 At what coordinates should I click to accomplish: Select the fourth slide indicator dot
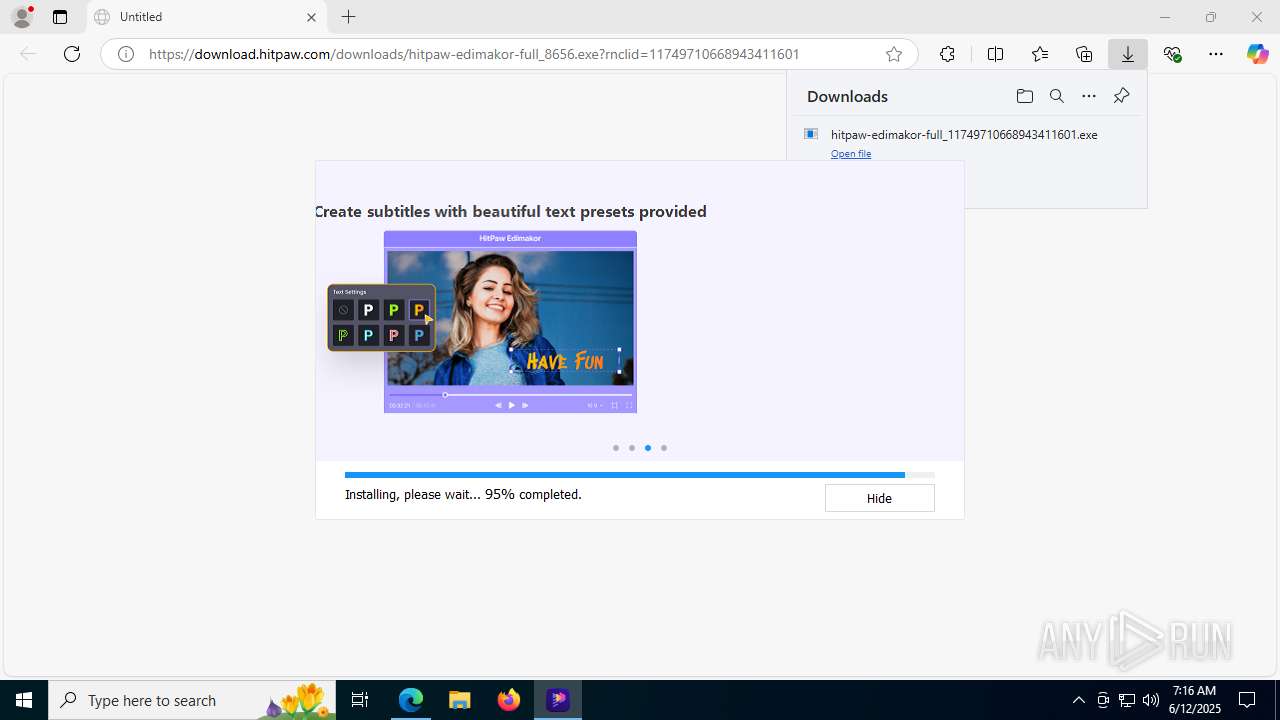(x=664, y=448)
